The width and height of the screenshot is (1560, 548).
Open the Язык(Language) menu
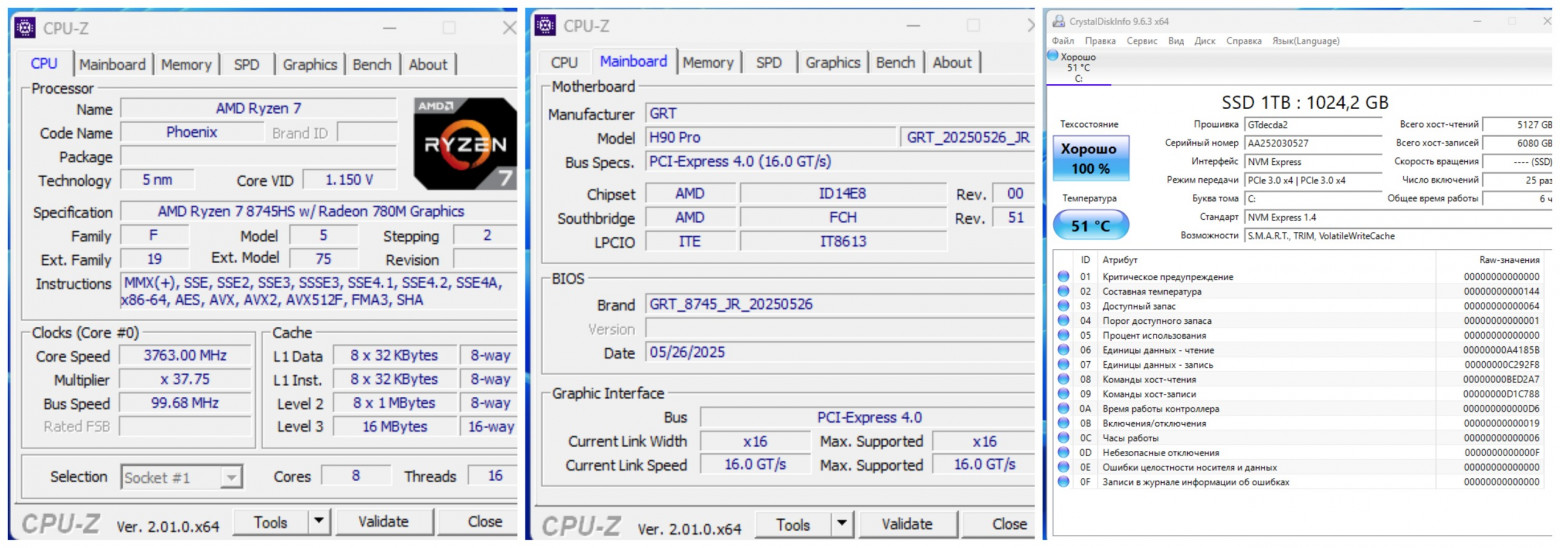tap(1305, 41)
